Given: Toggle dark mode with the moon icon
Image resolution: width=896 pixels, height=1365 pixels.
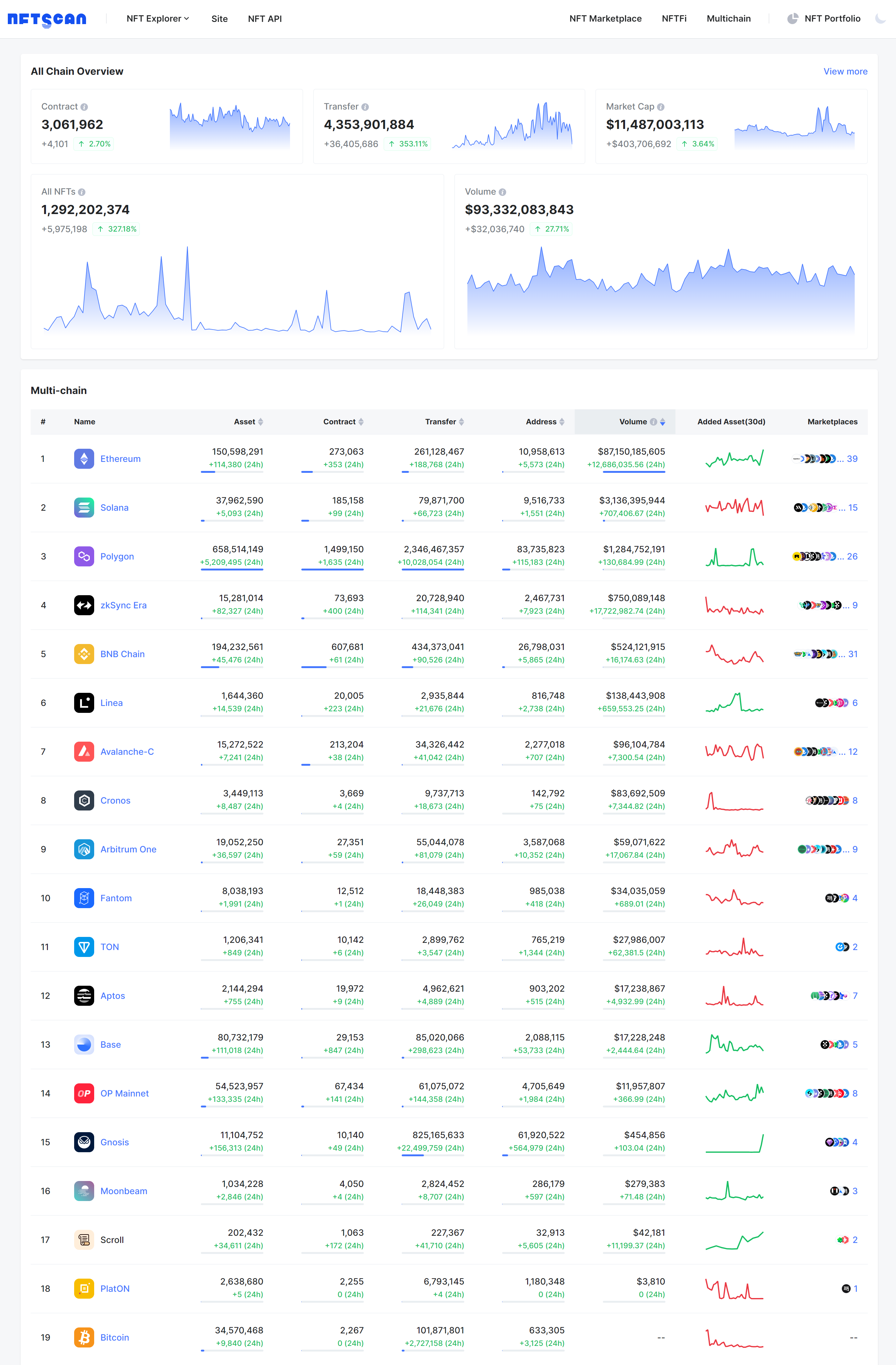Looking at the screenshot, I should pyautogui.click(x=881, y=18).
